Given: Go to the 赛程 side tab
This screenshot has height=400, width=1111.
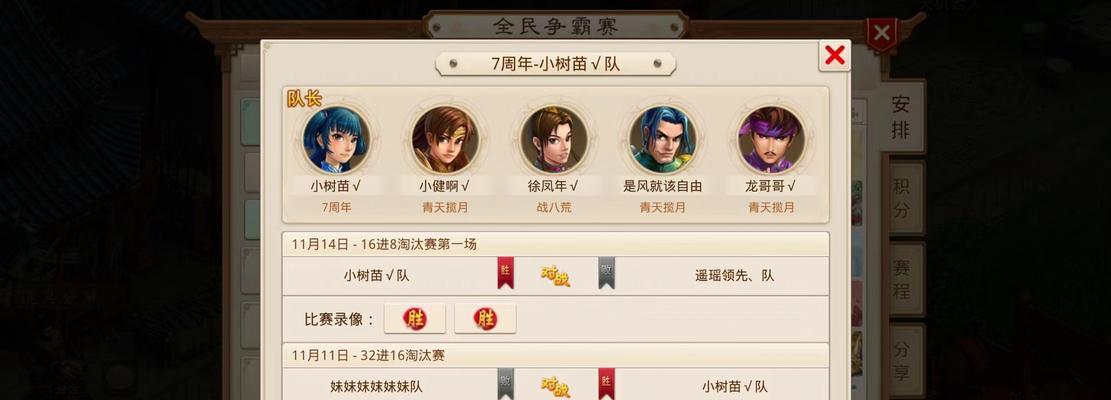Looking at the screenshot, I should pos(903,280).
